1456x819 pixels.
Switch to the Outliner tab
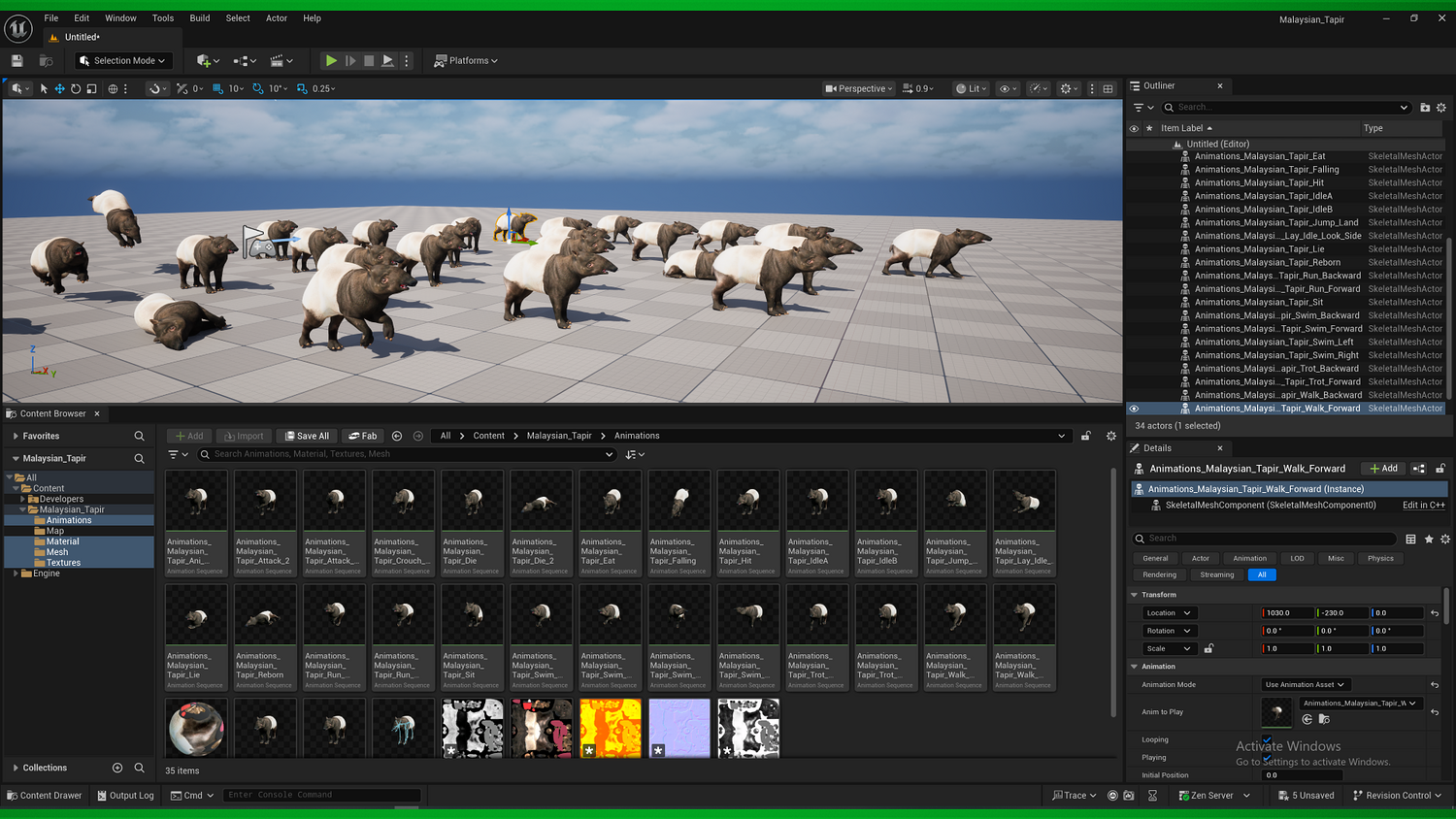(1159, 85)
